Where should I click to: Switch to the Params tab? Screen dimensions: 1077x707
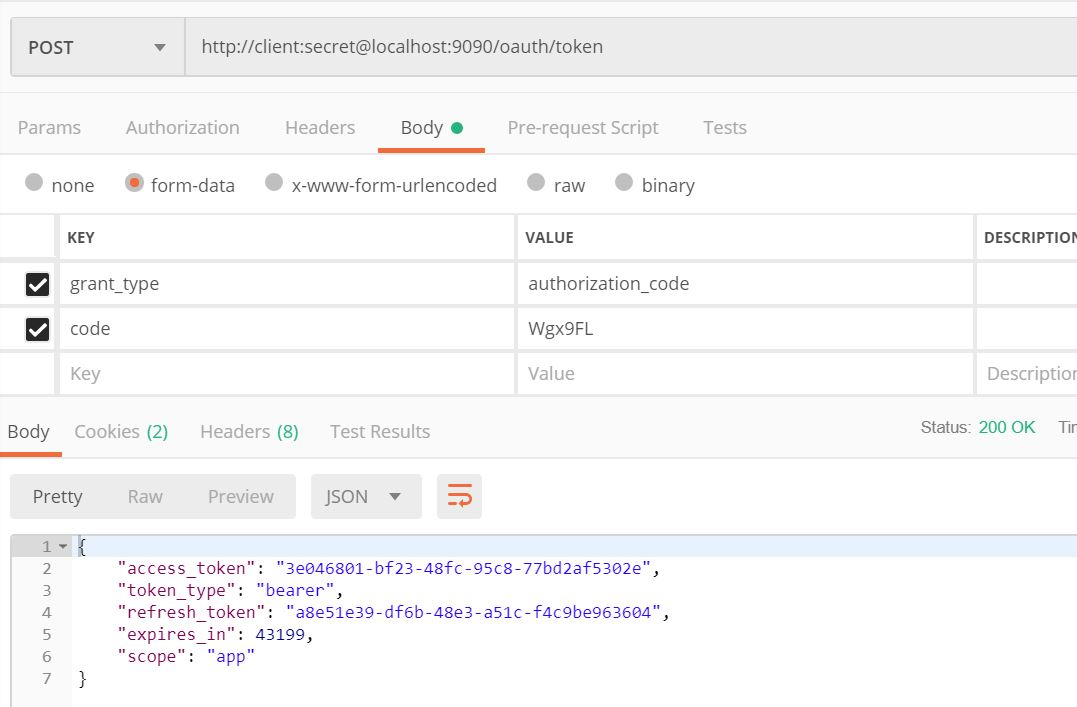[x=49, y=128]
